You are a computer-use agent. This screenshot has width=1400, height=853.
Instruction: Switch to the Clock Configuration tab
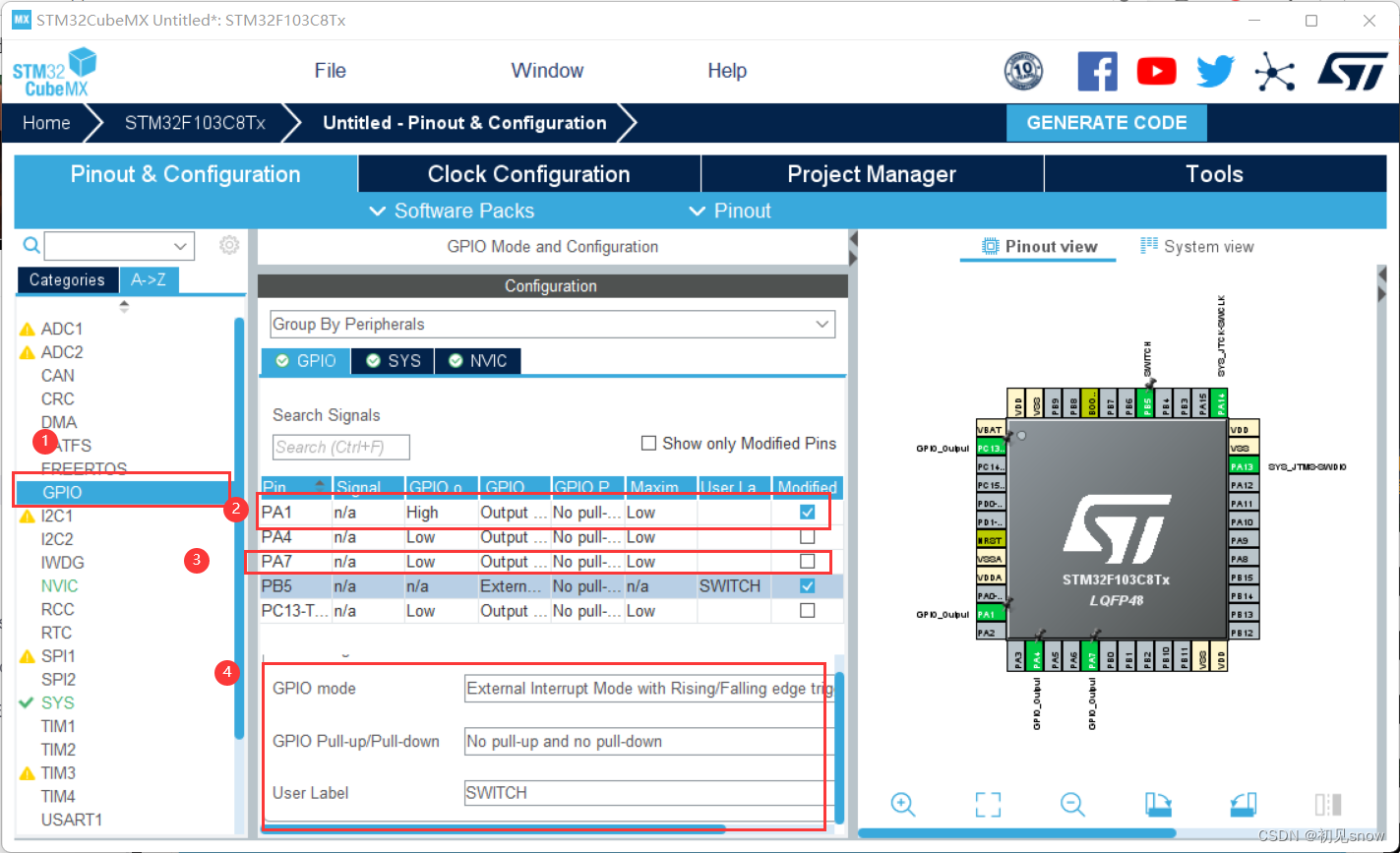[x=529, y=174]
